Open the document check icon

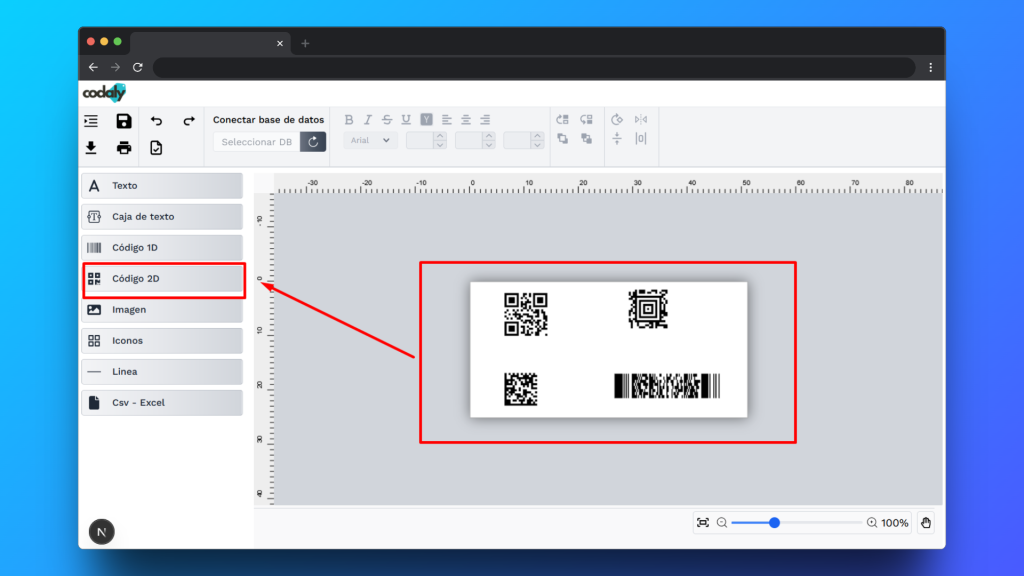(x=156, y=148)
